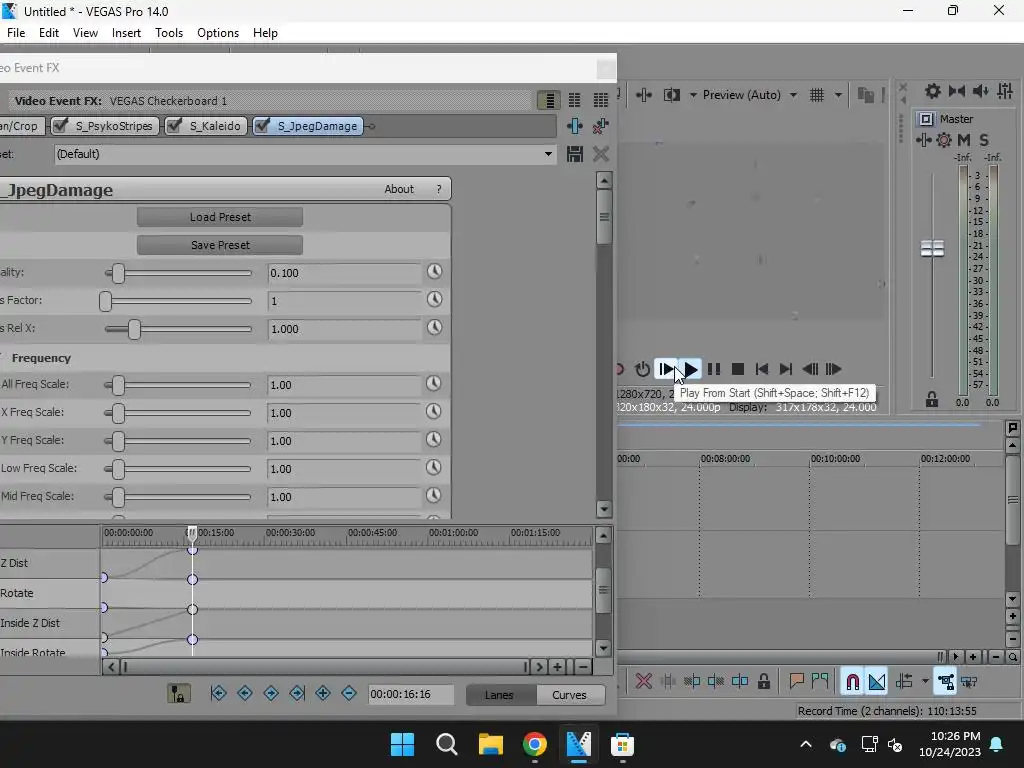Toggle loop playback icon

(643, 369)
